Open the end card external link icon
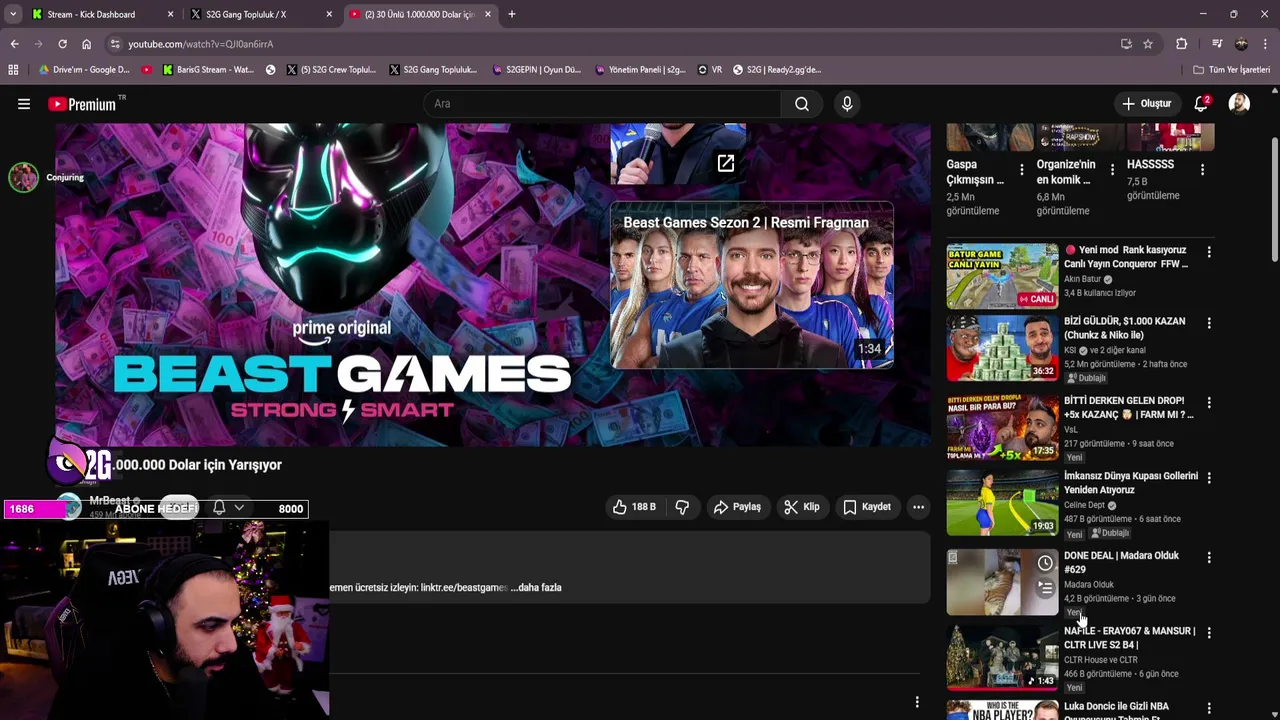Screen dimensions: 1280x720 (726, 163)
